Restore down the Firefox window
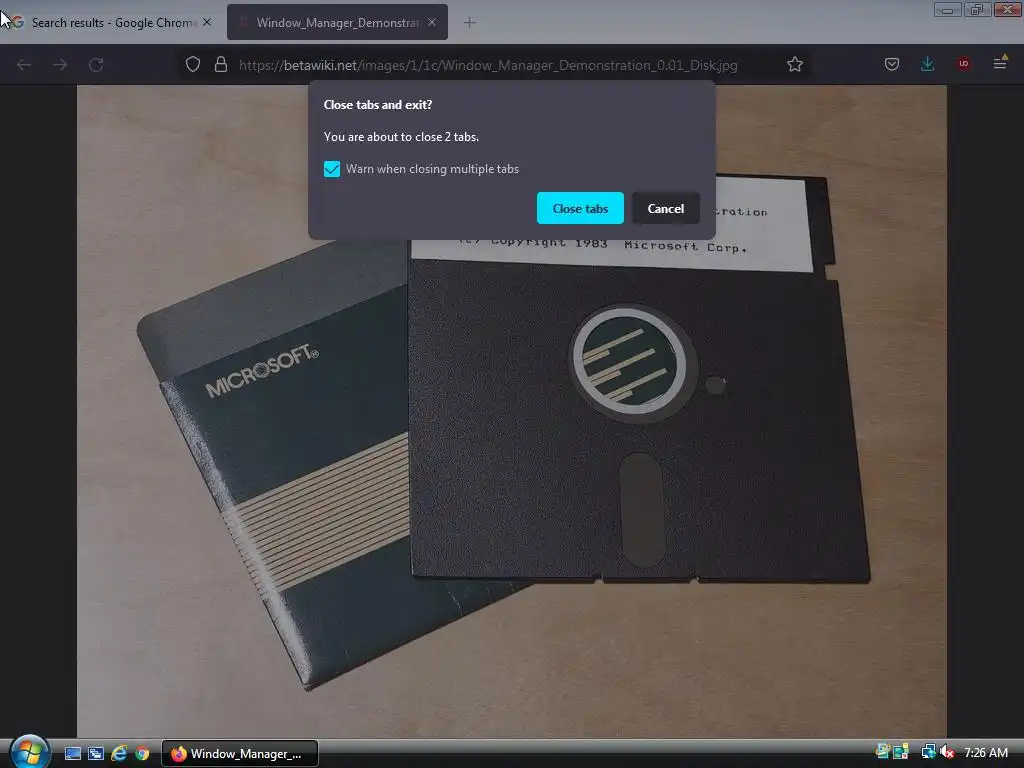Viewport: 1024px width, 768px height. pyautogui.click(x=977, y=10)
